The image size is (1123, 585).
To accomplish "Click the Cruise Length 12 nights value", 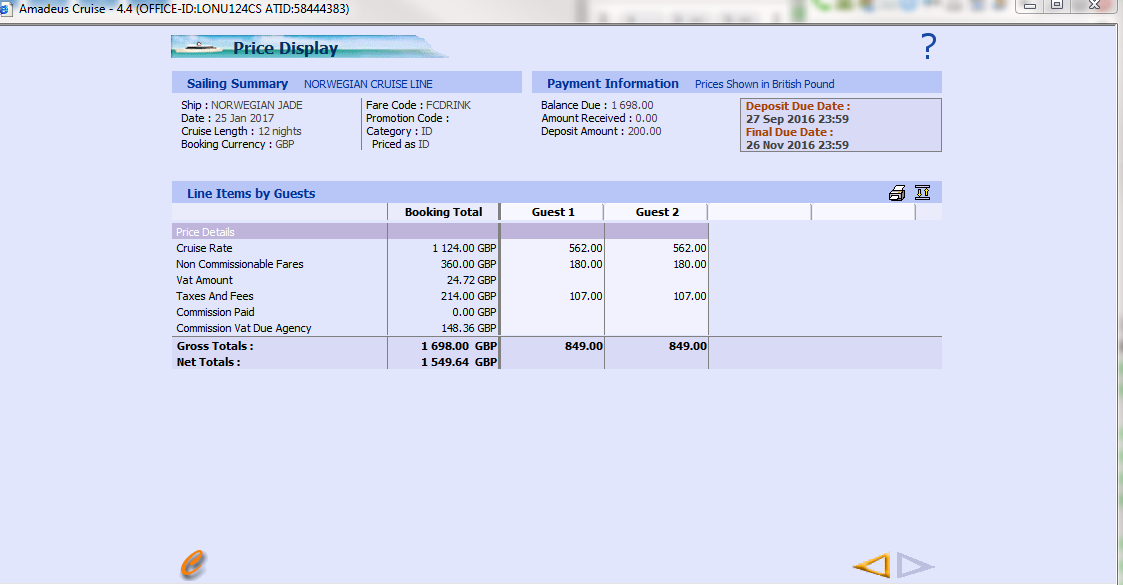I will tap(280, 131).
